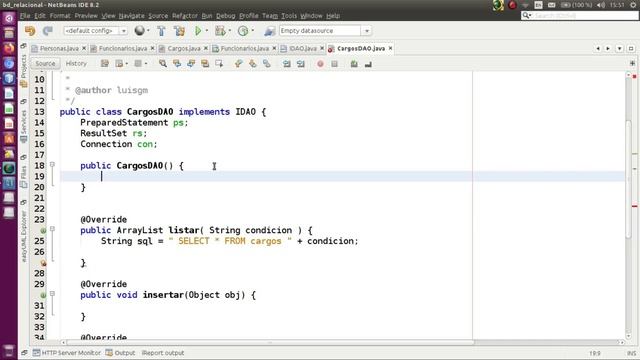Collapse the insertar method code fold
The width and height of the screenshot is (640, 360).
tap(52, 293)
